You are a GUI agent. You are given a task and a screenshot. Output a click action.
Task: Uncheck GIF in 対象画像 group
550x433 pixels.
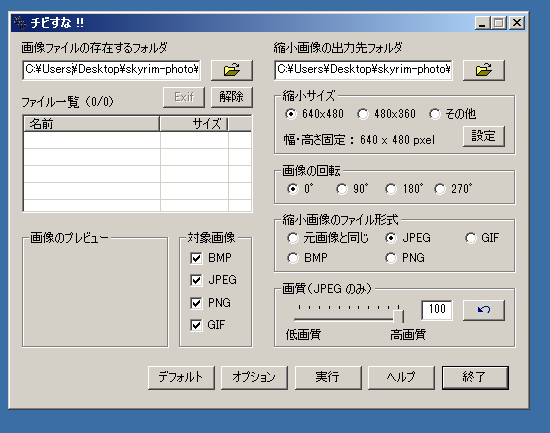click(x=207, y=325)
